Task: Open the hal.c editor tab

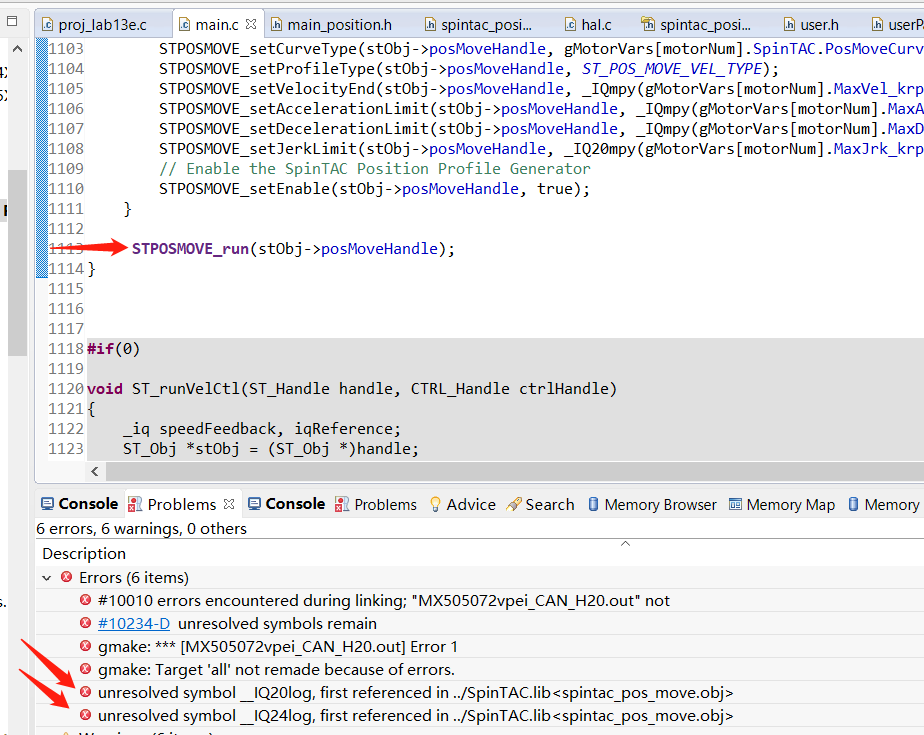Action: pos(588,25)
